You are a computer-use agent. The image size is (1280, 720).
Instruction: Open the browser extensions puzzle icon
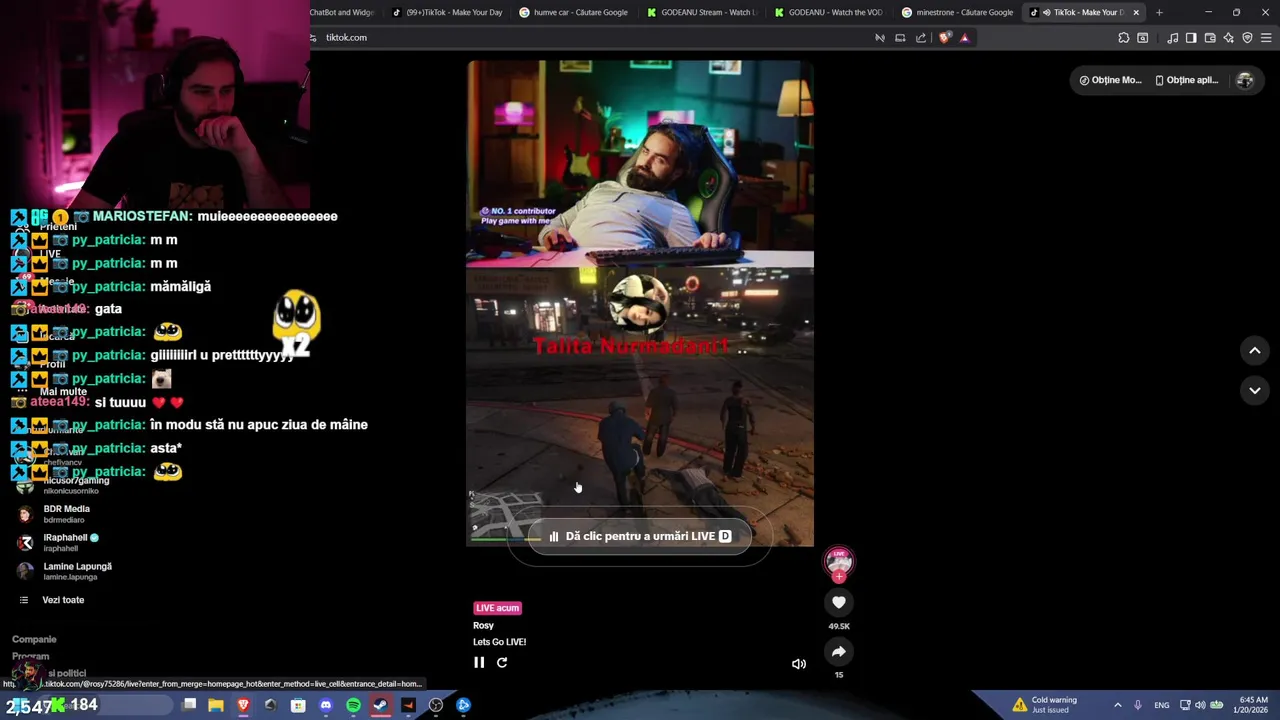coord(1124,38)
